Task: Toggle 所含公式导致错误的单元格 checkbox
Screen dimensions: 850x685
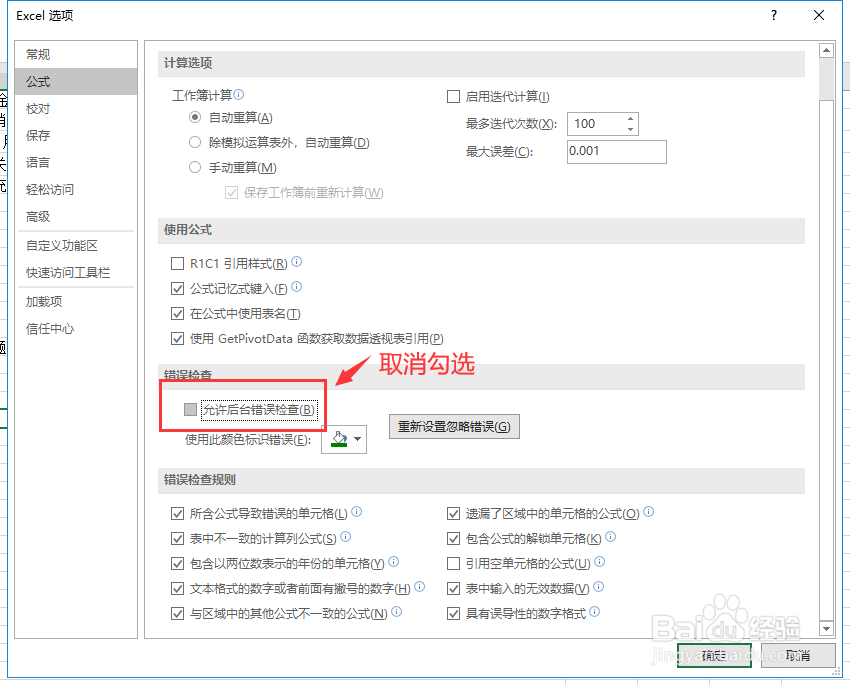Action: coord(177,513)
